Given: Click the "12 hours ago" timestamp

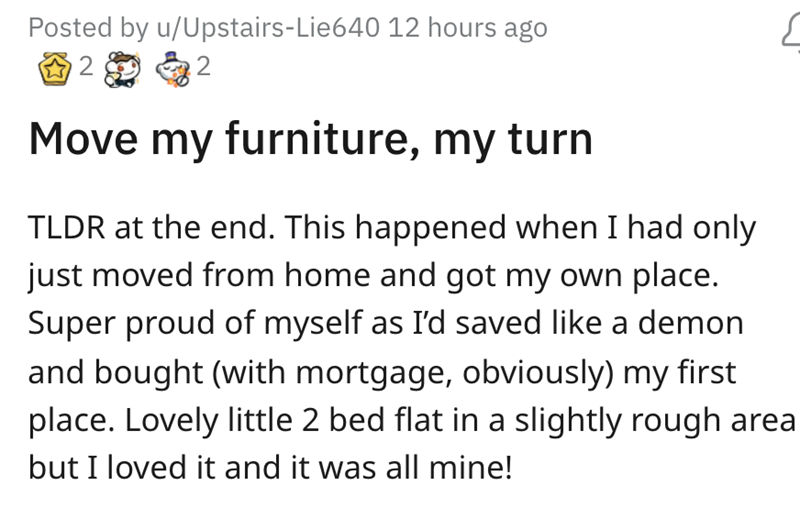Looking at the screenshot, I should (467, 28).
